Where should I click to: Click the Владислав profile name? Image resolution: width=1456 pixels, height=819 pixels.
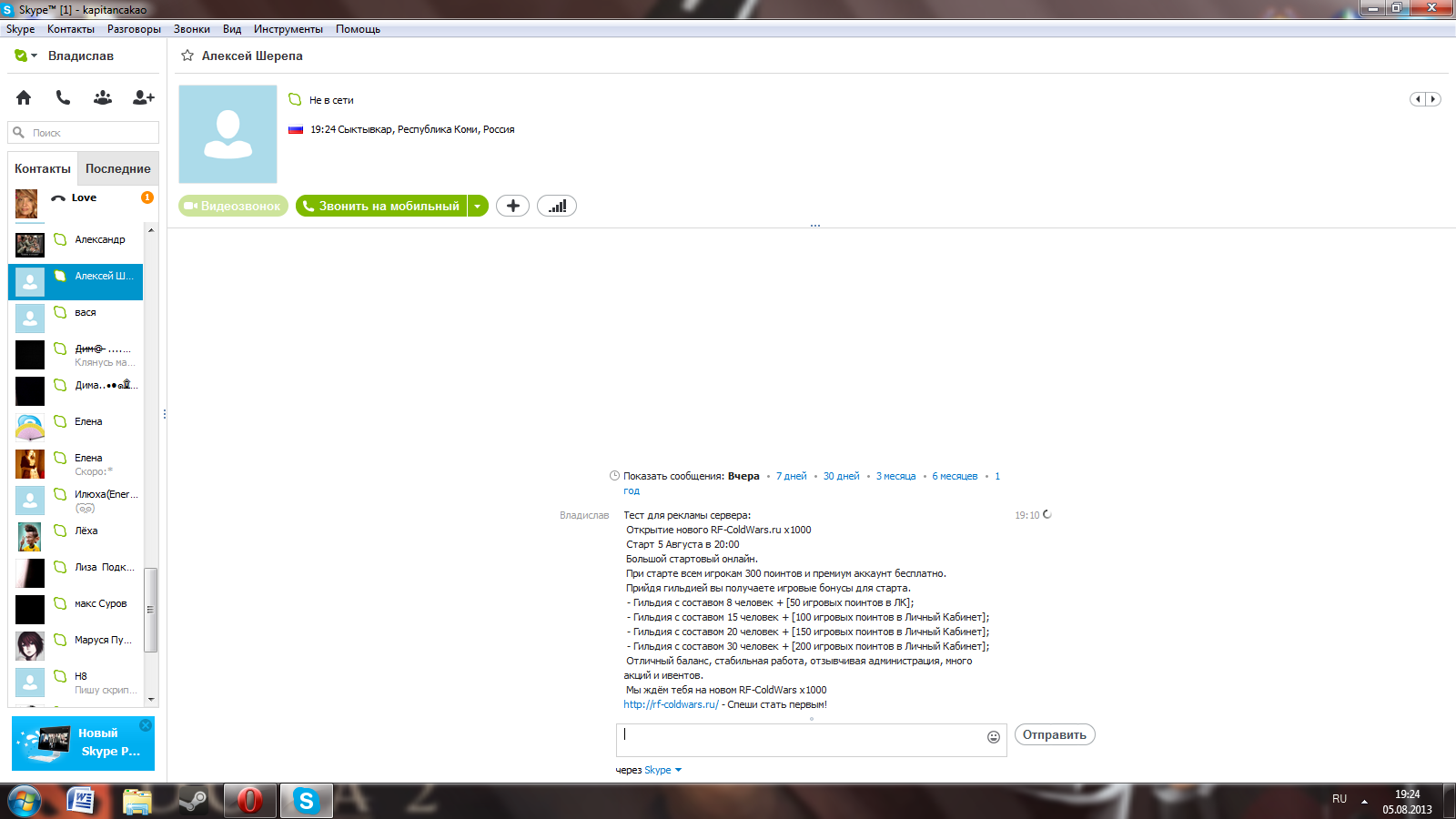81,56
